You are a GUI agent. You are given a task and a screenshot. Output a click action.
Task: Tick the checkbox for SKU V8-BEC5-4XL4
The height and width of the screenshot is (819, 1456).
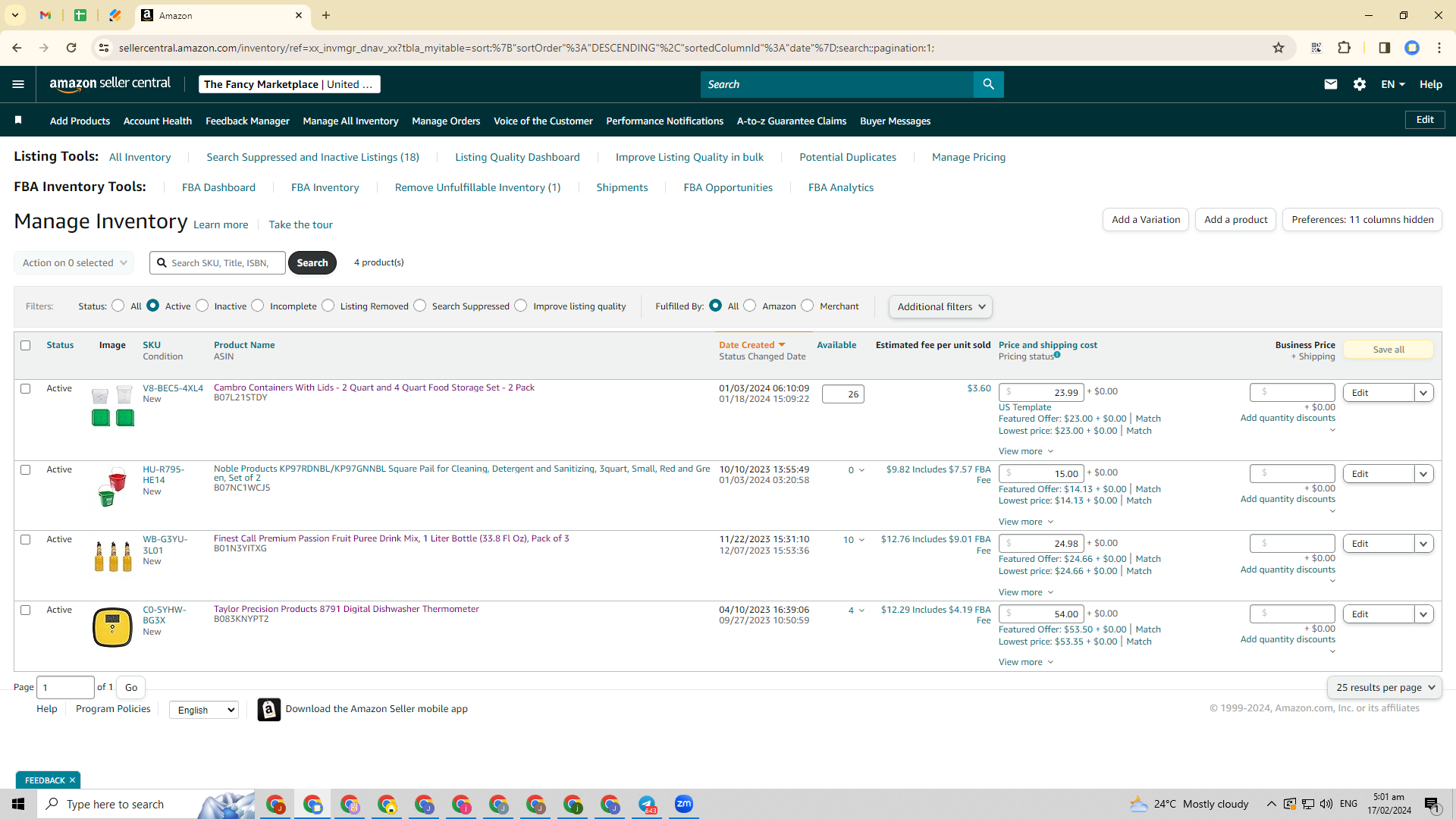(x=25, y=388)
